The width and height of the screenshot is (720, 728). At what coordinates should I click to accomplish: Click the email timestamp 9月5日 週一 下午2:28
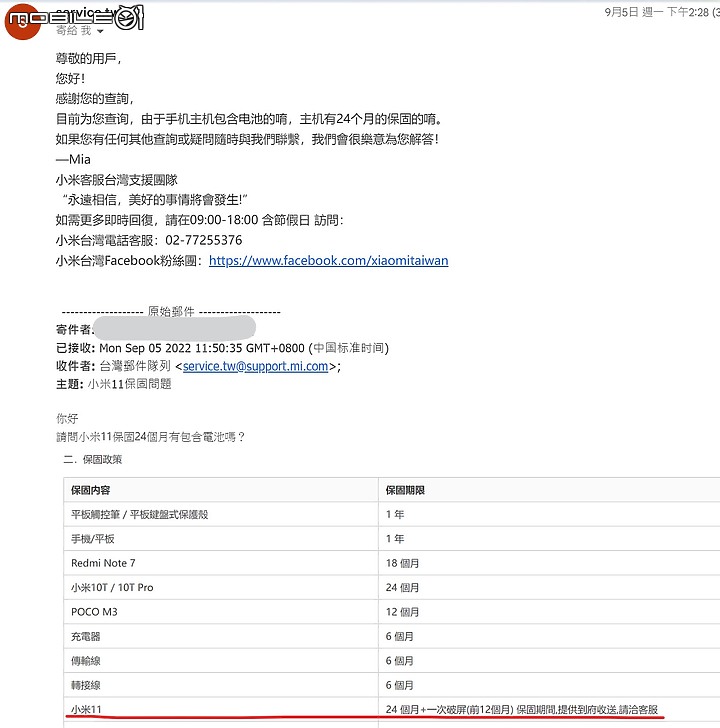point(656,12)
